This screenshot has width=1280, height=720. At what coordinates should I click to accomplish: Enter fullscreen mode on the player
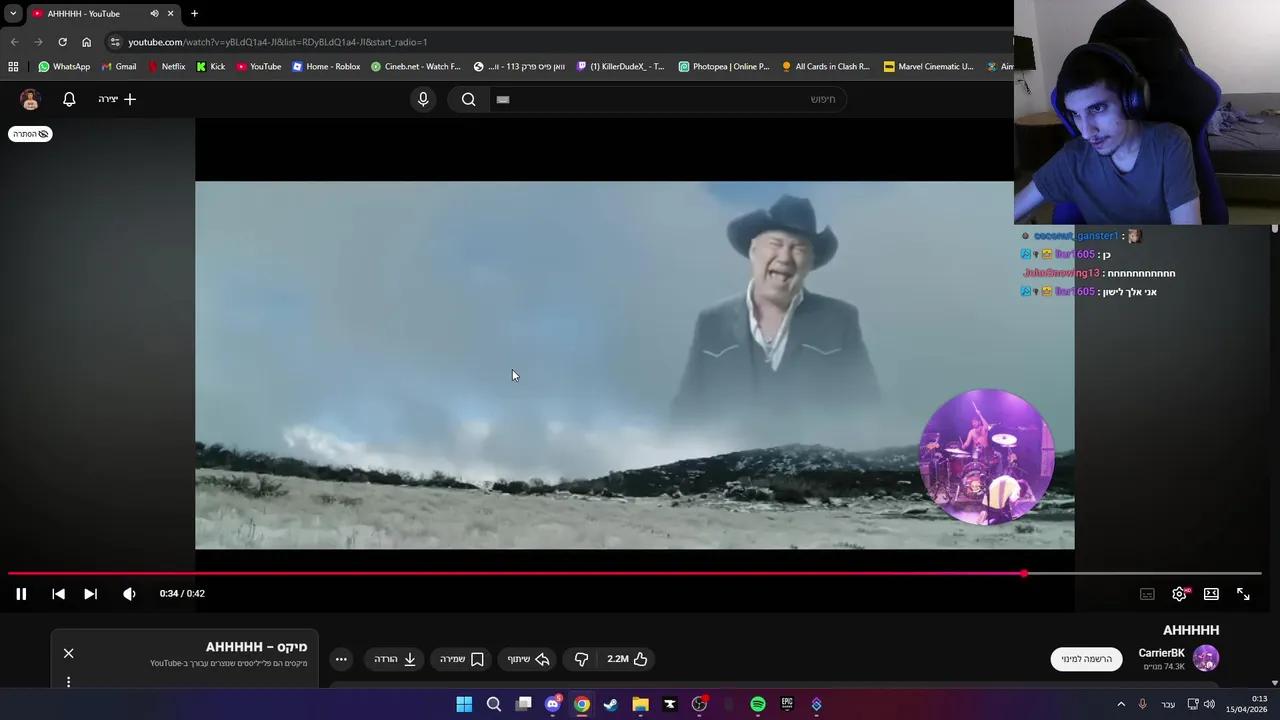pos(1243,594)
